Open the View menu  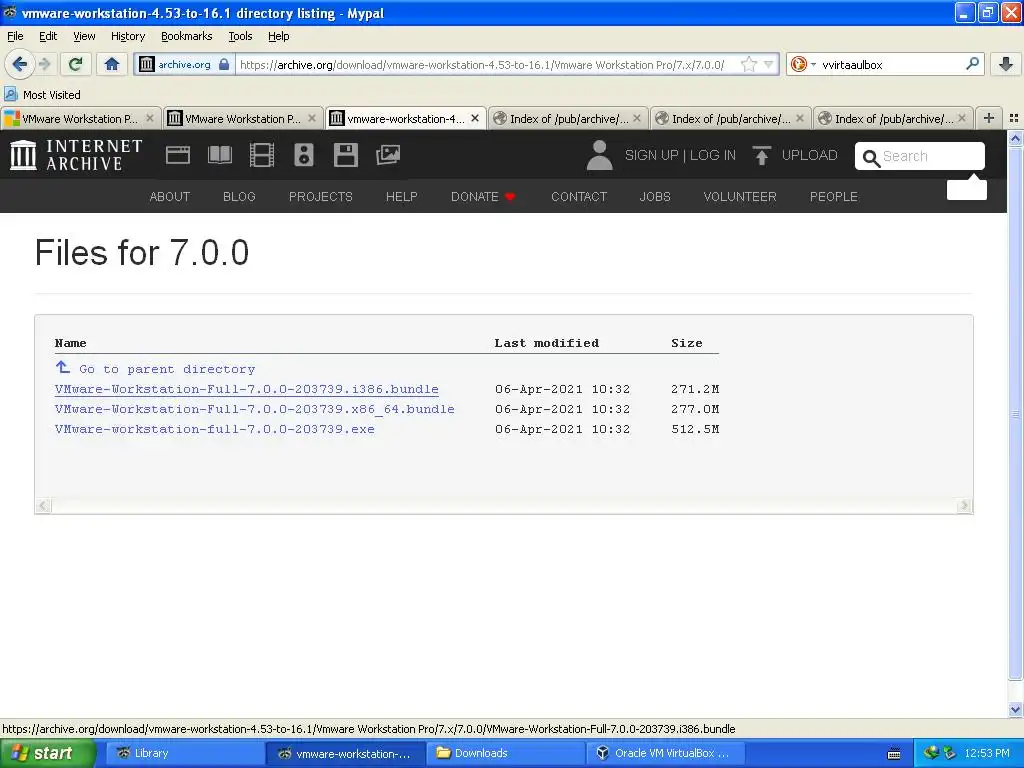tap(84, 36)
